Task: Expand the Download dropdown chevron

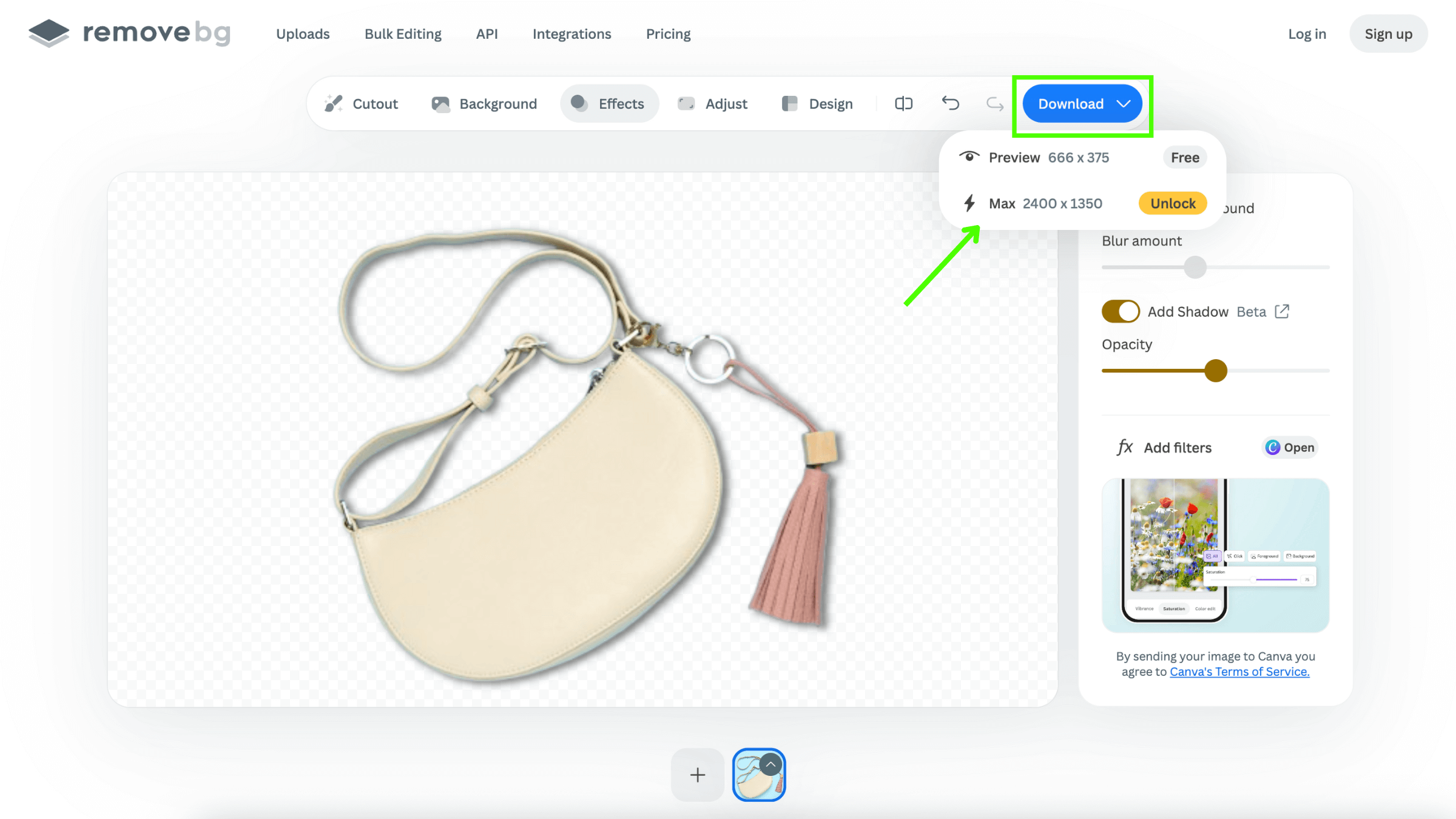Action: click(1124, 104)
